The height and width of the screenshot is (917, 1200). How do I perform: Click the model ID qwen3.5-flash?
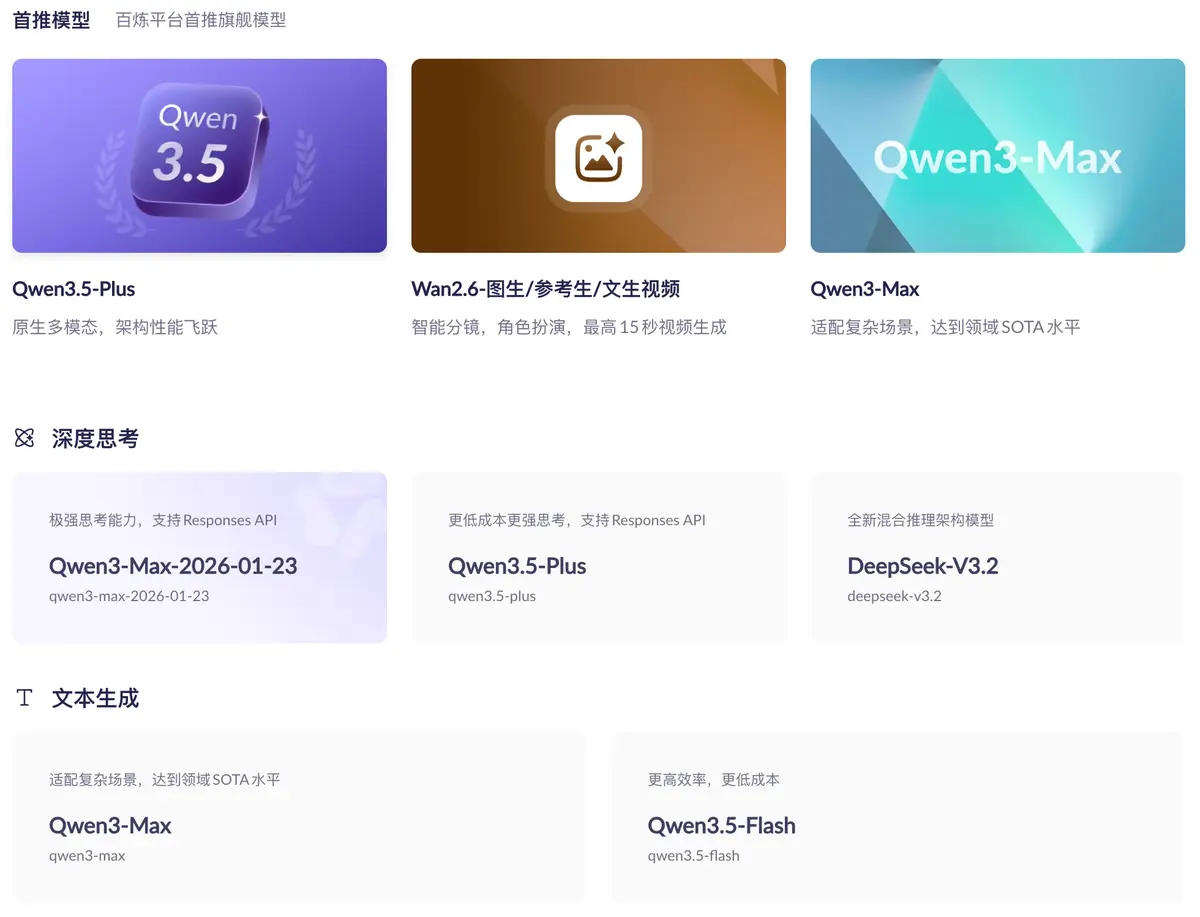coord(694,855)
